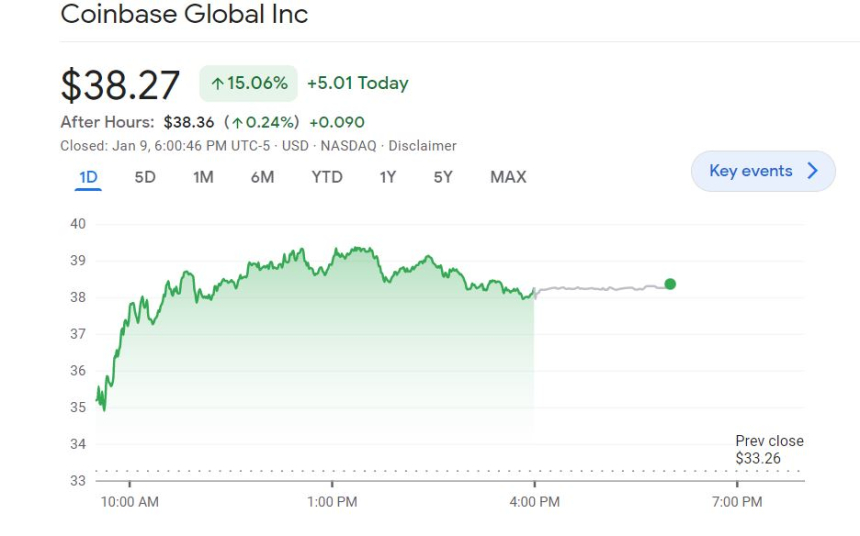Show the 6M price chart
Viewport: 860px width, 536px height.
(262, 177)
